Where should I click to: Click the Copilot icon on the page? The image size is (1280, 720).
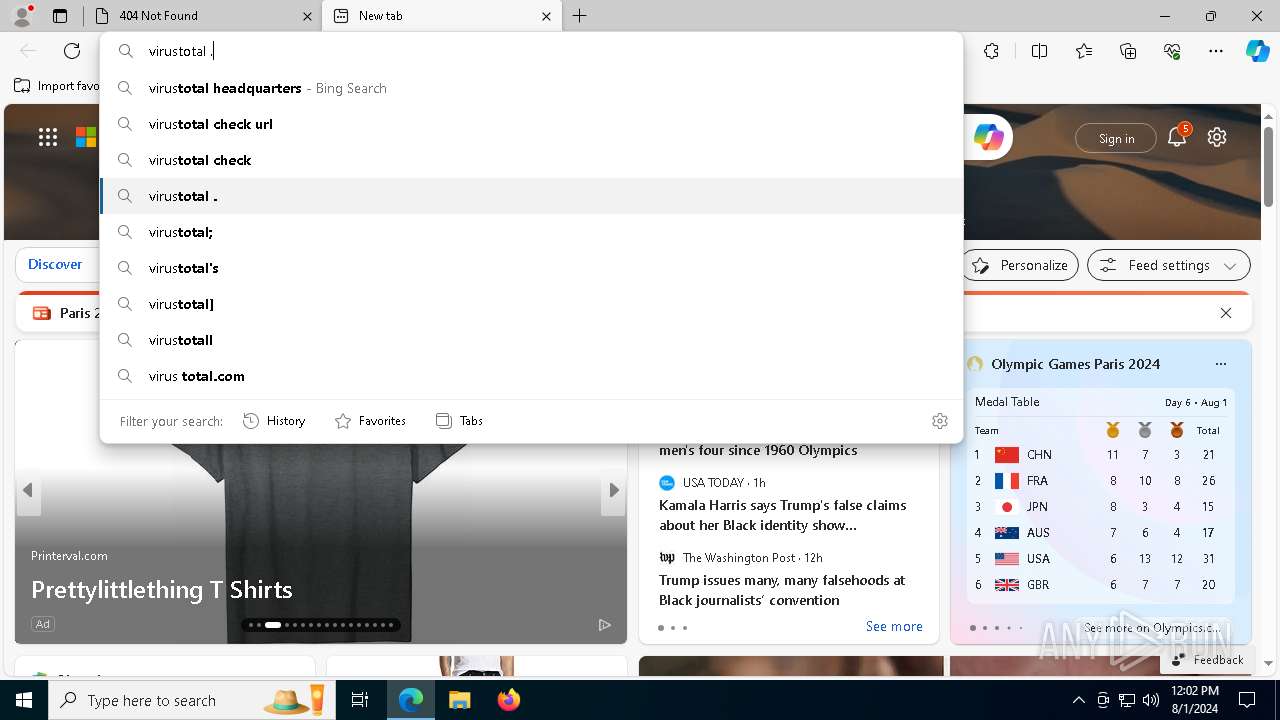pos(989,138)
